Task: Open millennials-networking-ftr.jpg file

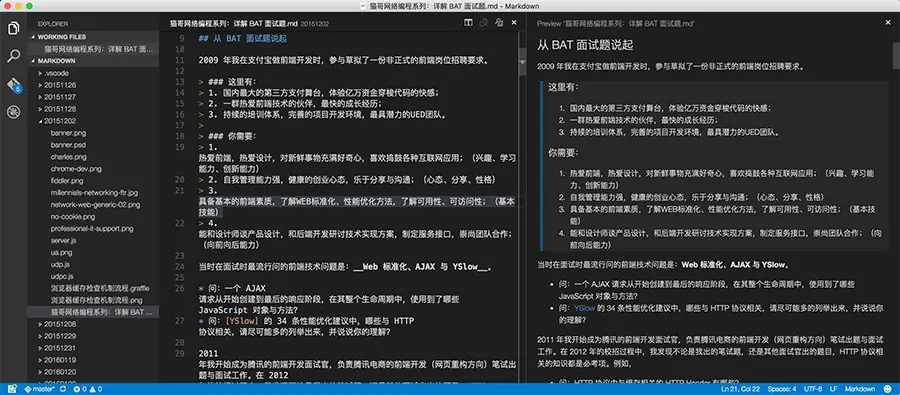Action: click(x=94, y=193)
